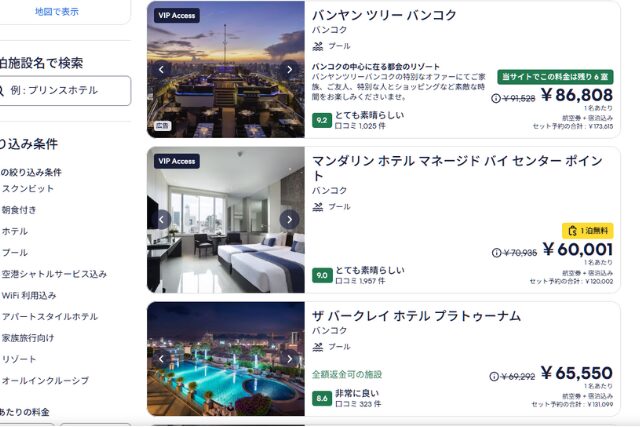Image resolution: width=640 pixels, height=427 pixels.
Task: Open the 地図で表示 map link
Action: click(57, 12)
